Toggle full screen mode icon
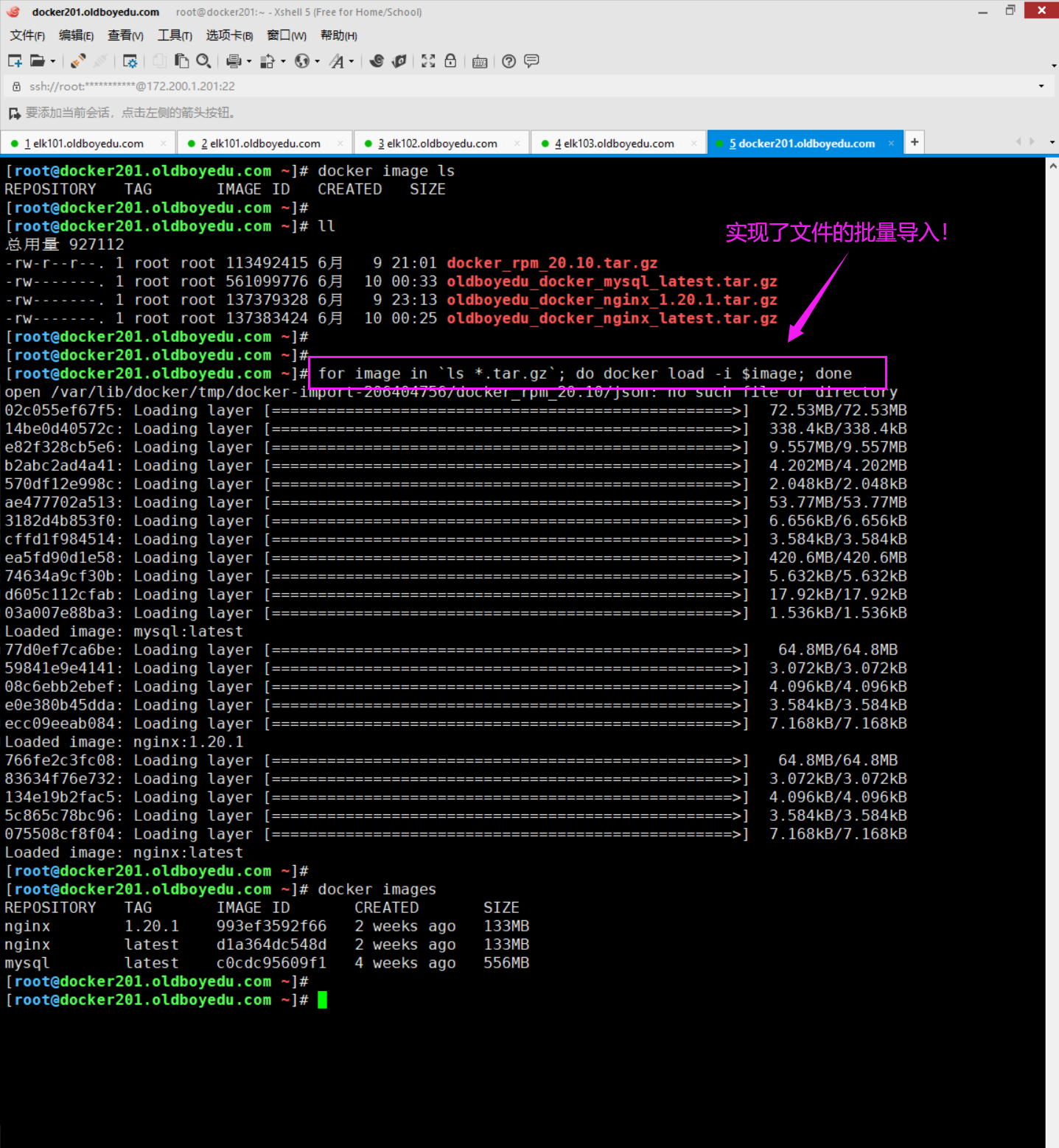 [x=428, y=61]
